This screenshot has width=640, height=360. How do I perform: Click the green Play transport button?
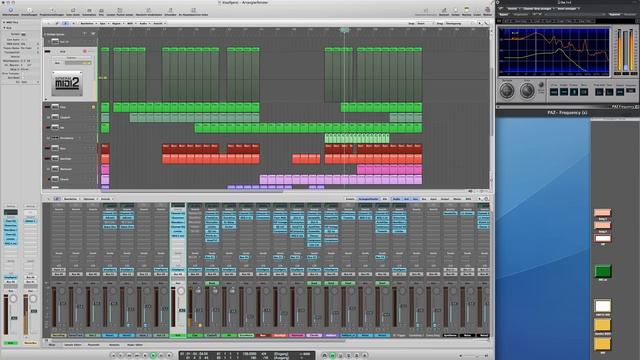(153, 356)
